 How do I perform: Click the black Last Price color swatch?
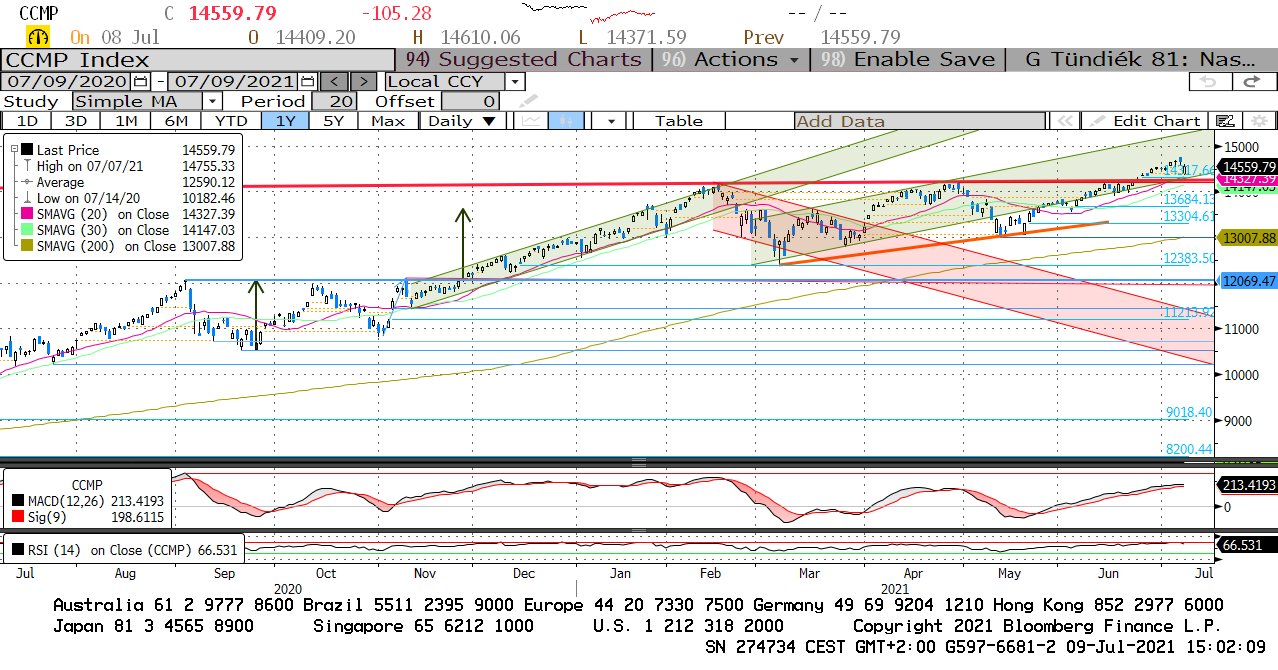(x=27, y=150)
